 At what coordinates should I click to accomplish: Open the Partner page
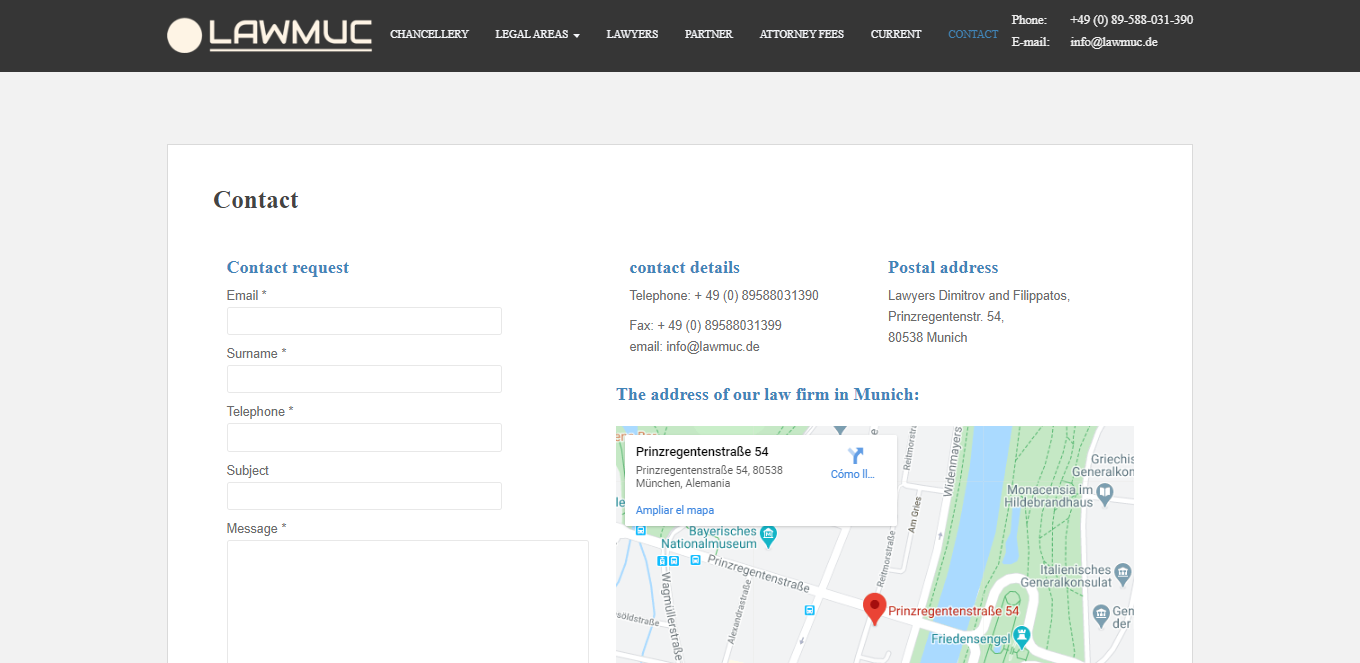709,34
